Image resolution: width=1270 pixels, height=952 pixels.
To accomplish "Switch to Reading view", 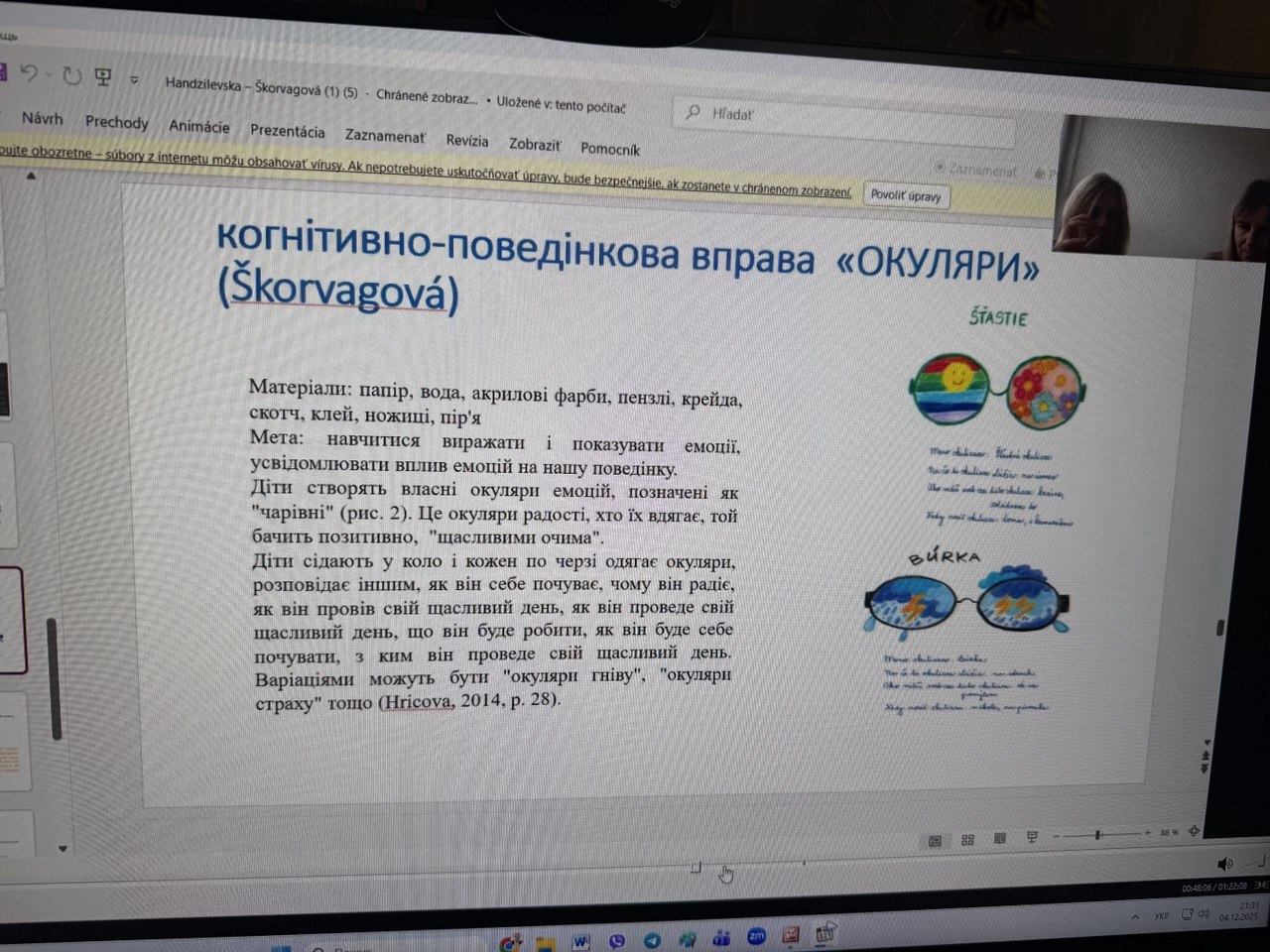I will pyautogui.click(x=999, y=839).
